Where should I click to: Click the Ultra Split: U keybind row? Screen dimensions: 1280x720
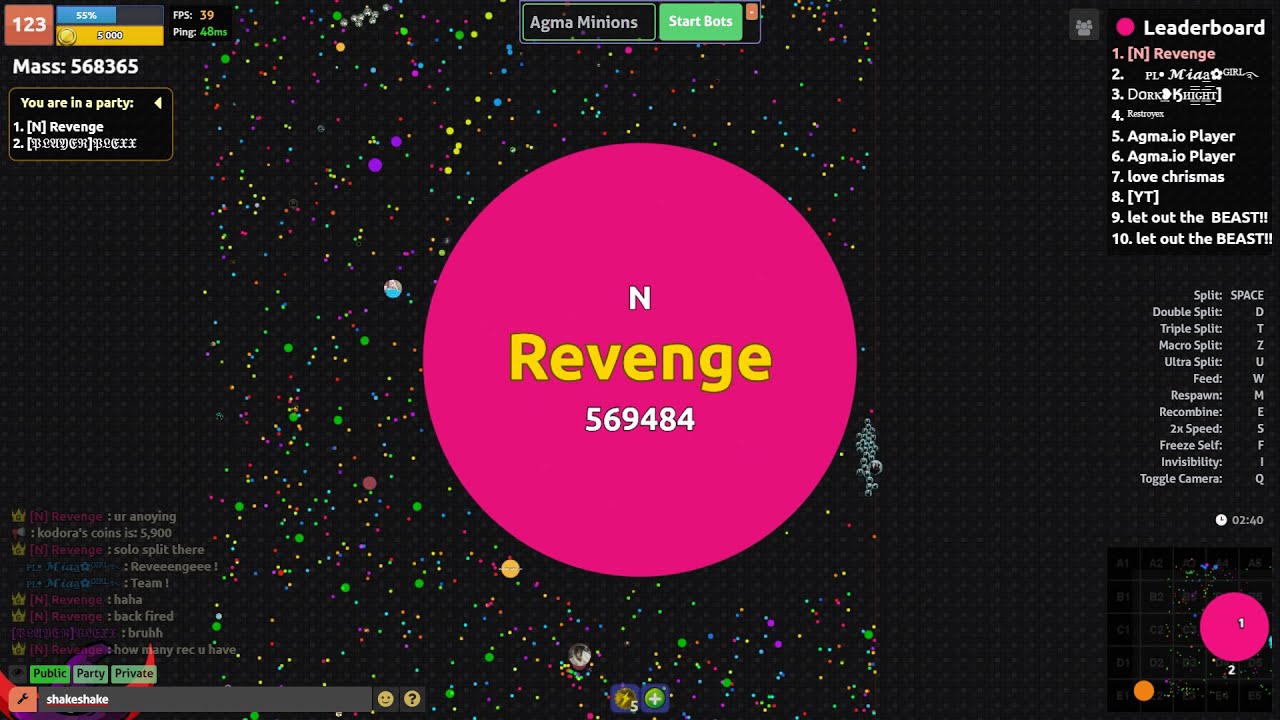coord(1214,362)
